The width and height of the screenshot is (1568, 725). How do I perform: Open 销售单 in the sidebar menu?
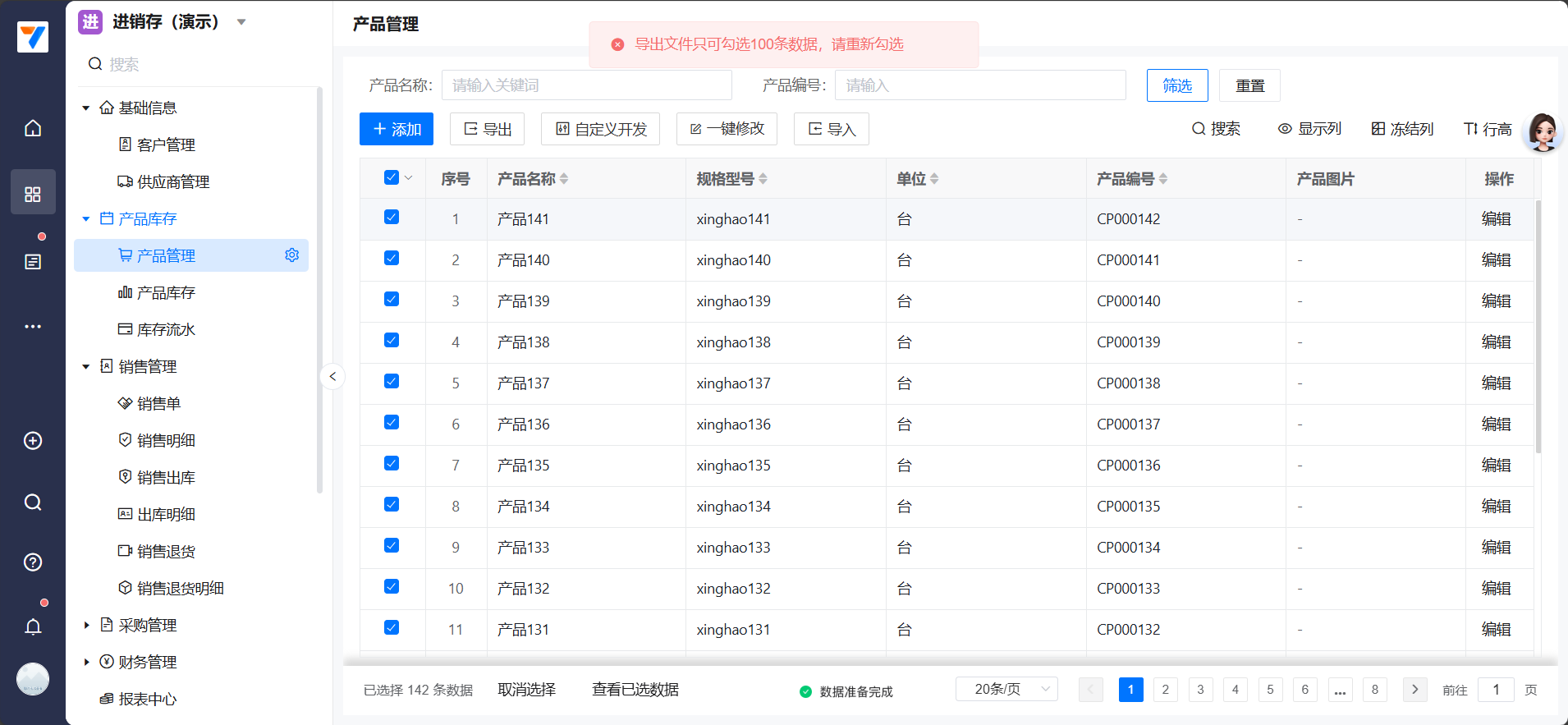158,404
